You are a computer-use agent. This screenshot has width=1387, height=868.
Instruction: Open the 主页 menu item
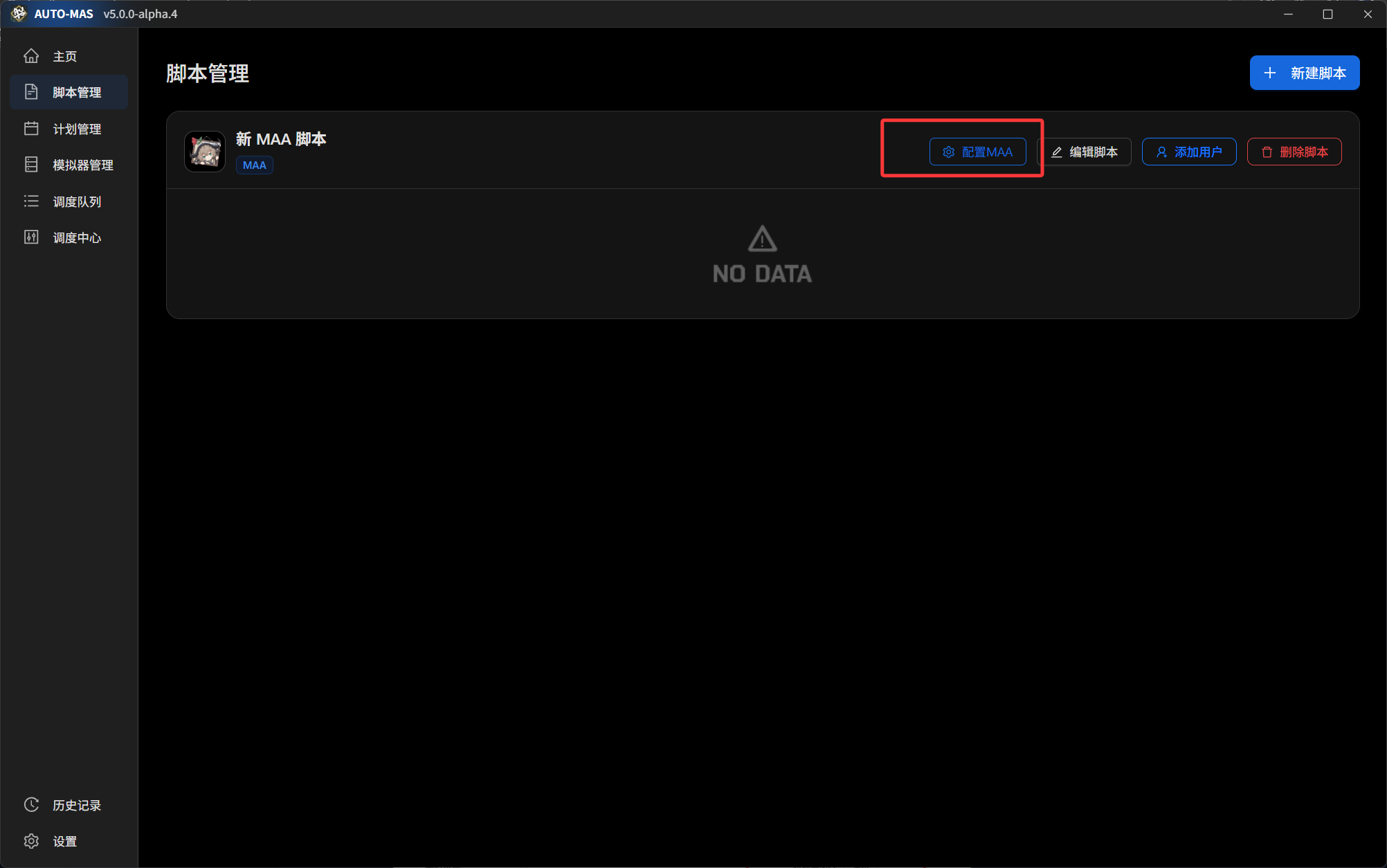coord(65,56)
